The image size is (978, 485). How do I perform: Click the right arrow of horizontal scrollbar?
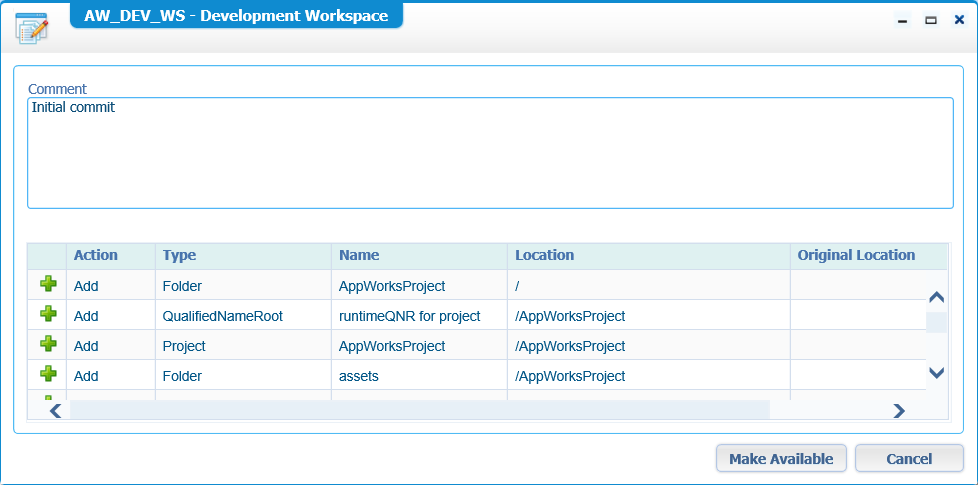899,410
